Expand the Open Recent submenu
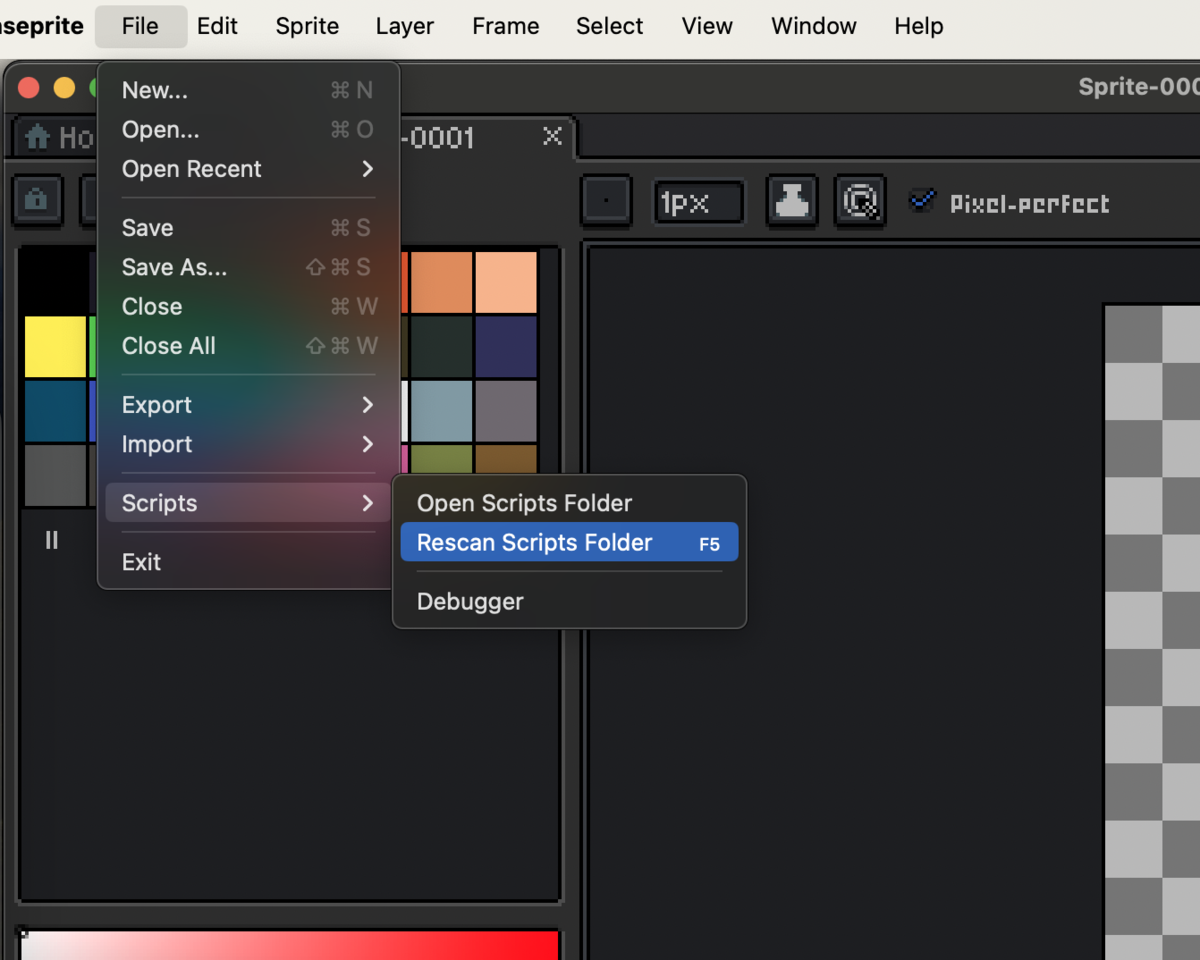Image resolution: width=1200 pixels, height=960 pixels. [x=248, y=169]
